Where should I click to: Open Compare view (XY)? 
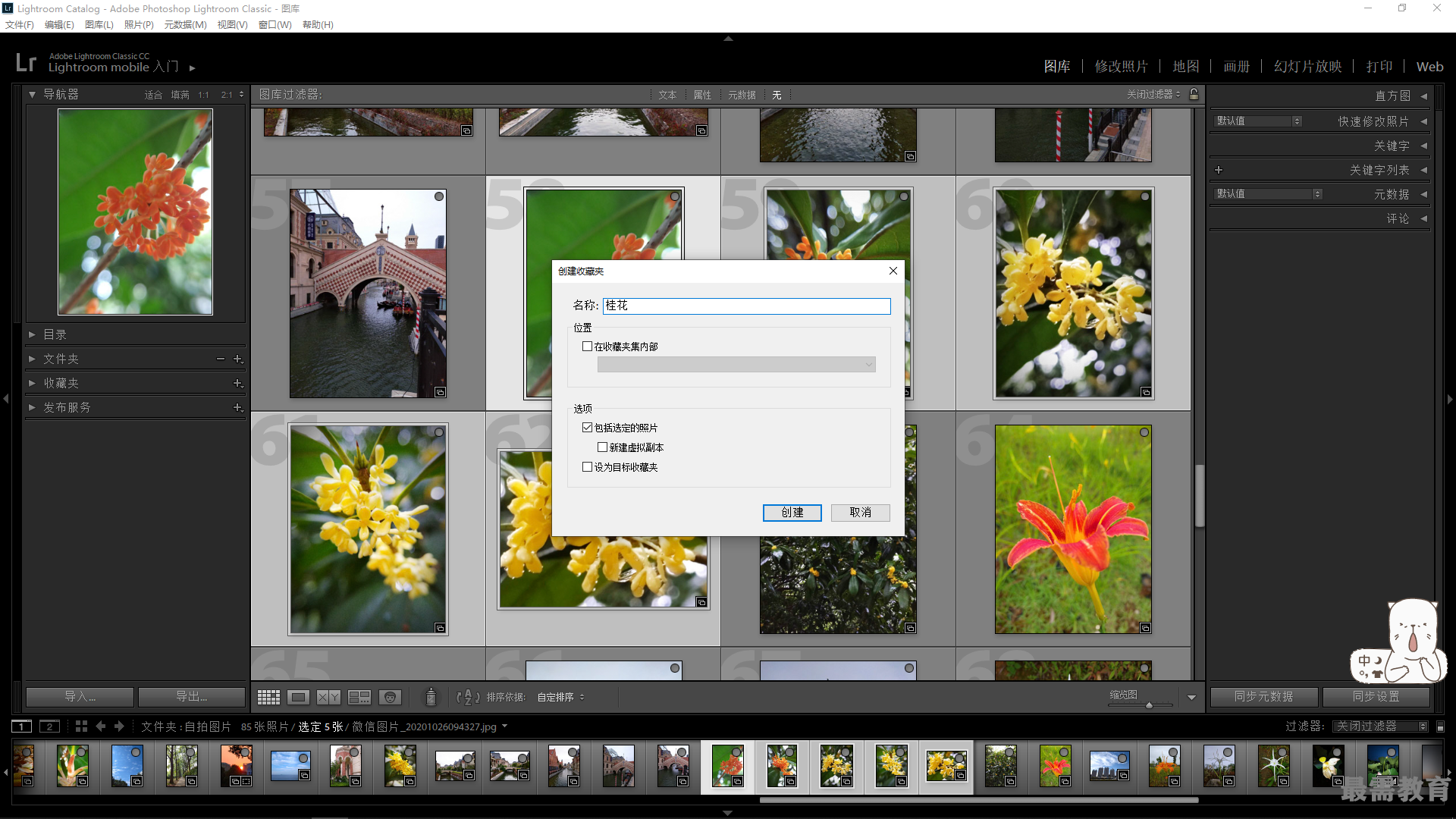(x=328, y=697)
